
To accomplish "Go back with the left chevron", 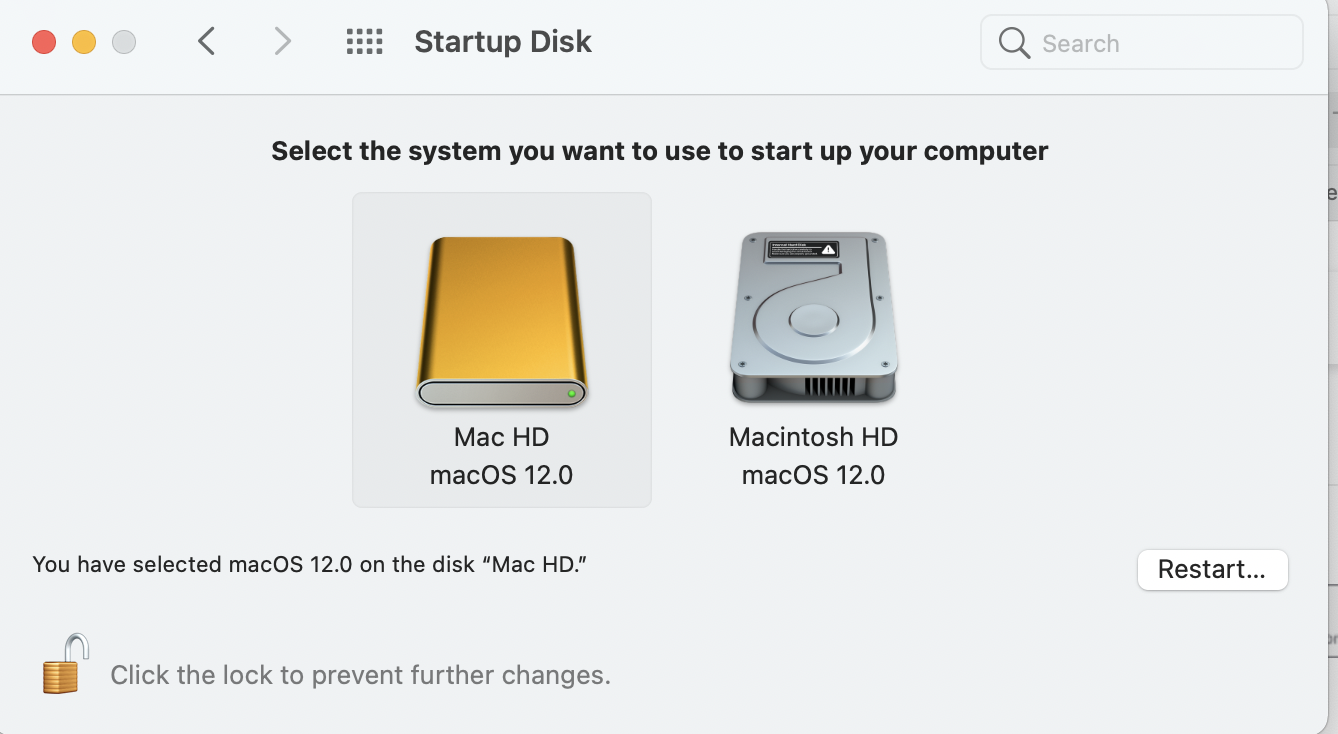I will (207, 42).
